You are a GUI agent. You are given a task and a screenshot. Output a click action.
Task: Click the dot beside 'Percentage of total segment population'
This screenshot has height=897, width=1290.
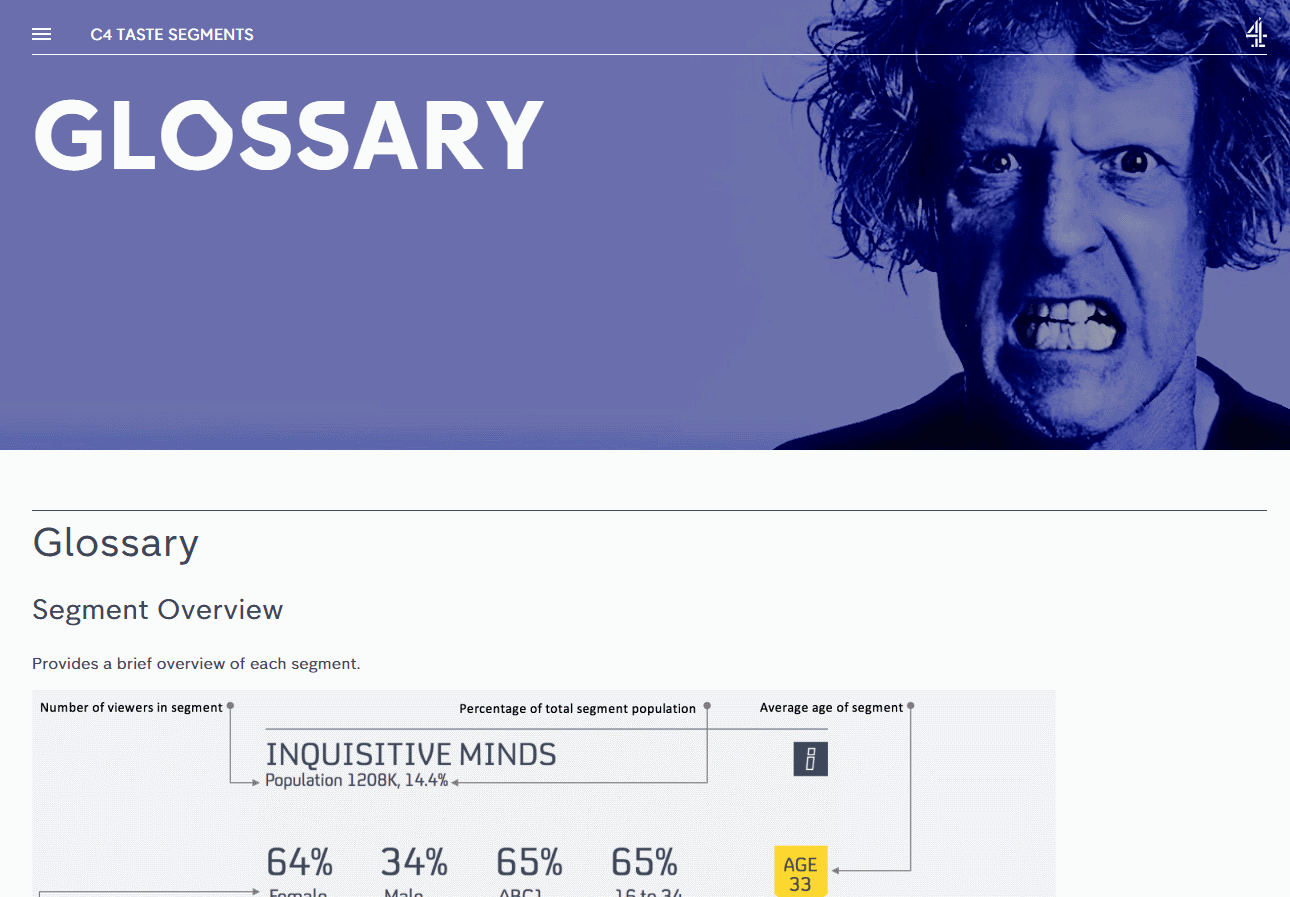tap(707, 706)
